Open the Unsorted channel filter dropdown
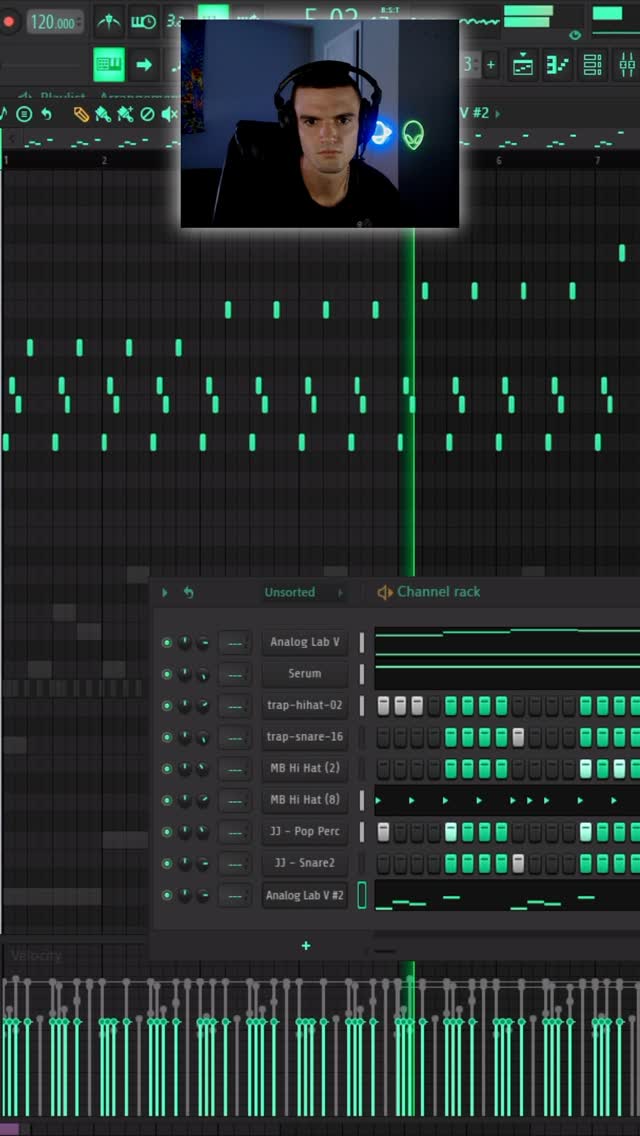The width and height of the screenshot is (640, 1136). 290,592
